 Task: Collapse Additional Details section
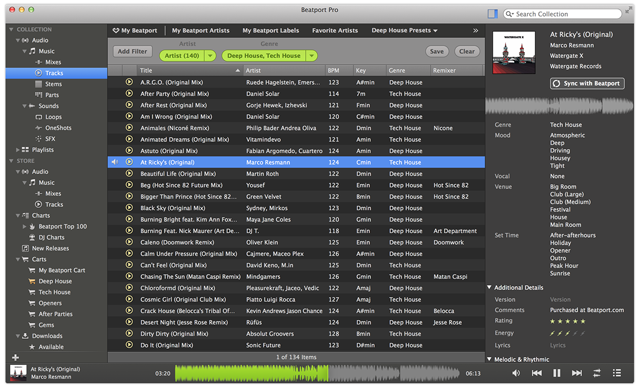point(489,287)
